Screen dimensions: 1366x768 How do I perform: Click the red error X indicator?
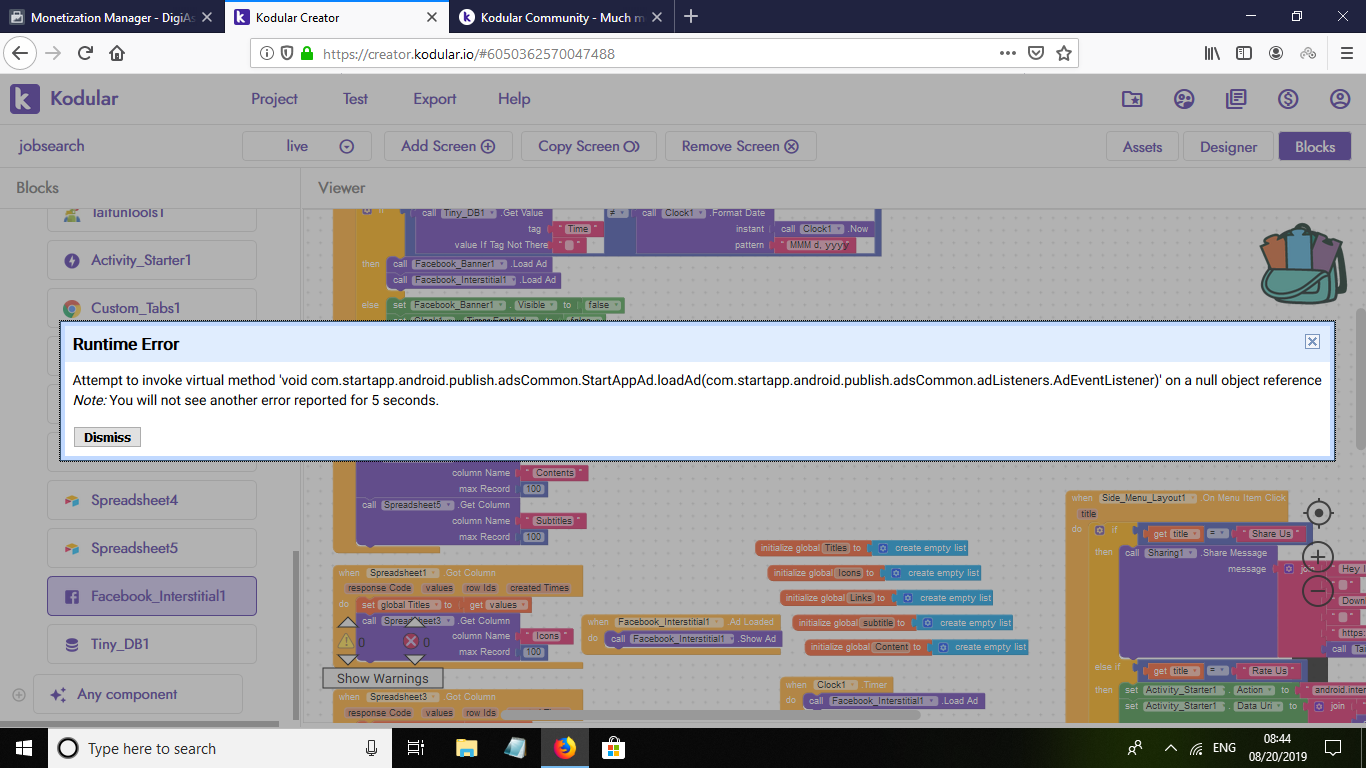tap(410, 641)
